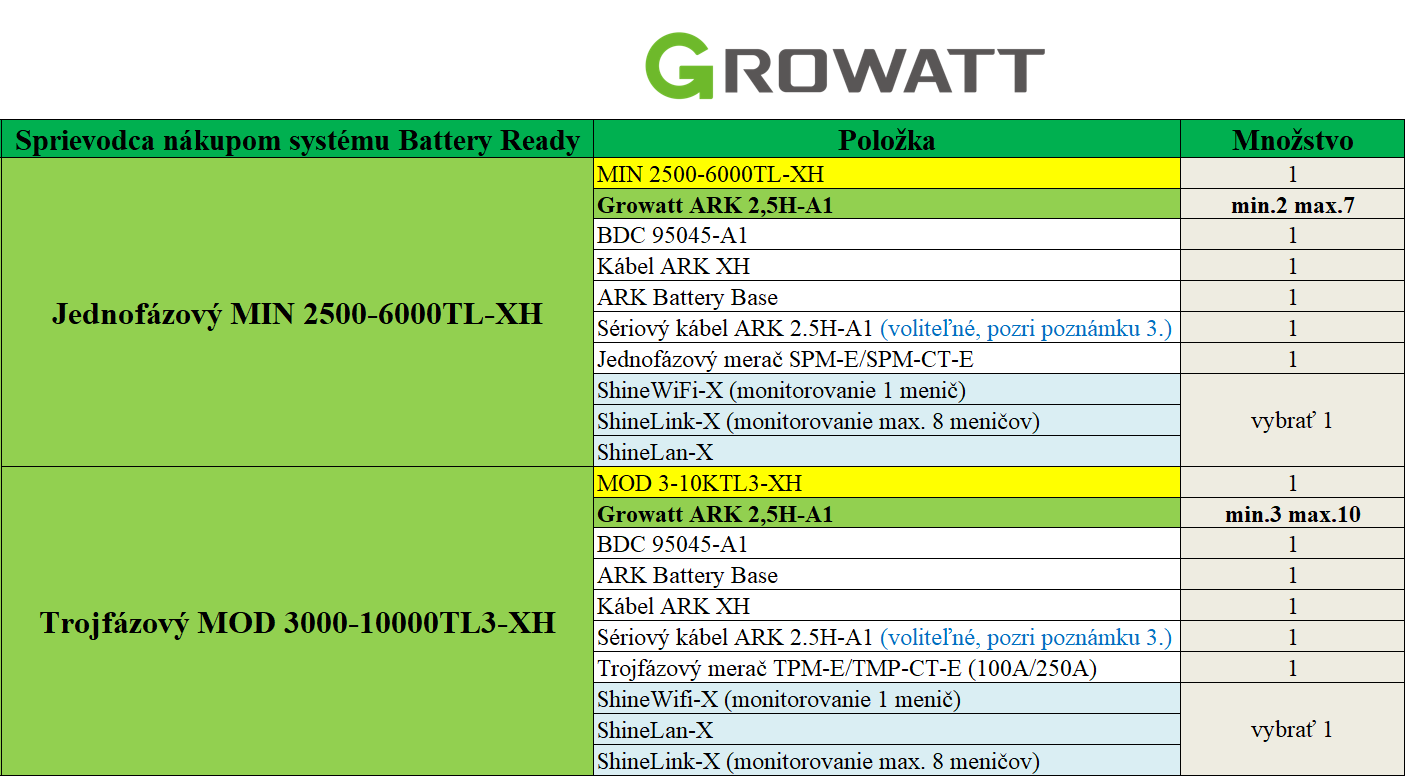Select header cell 'Sprievodca nákupom systému Battery Ready'
The width and height of the screenshot is (1405, 776).
[297, 140]
